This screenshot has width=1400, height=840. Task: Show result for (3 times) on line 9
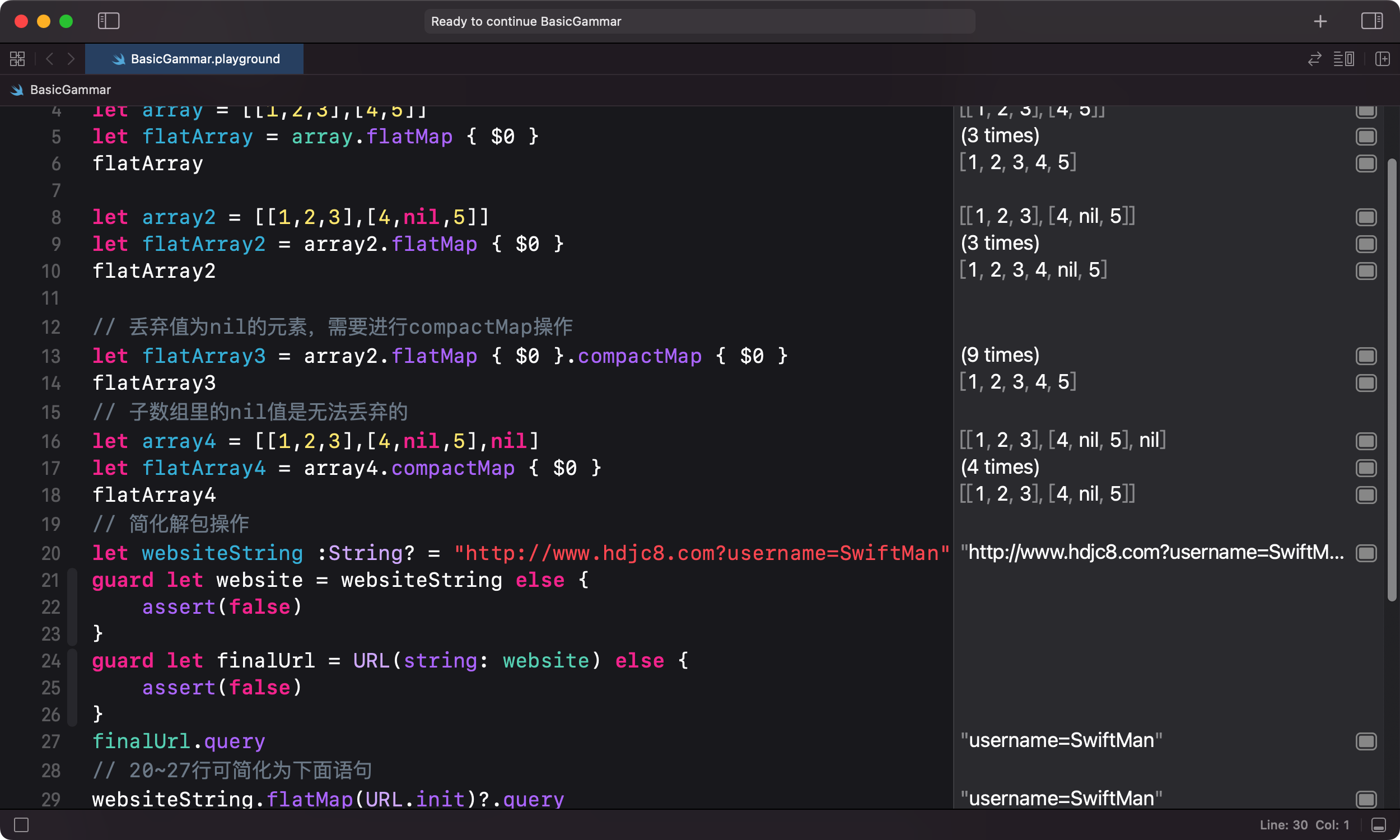tap(1366, 244)
